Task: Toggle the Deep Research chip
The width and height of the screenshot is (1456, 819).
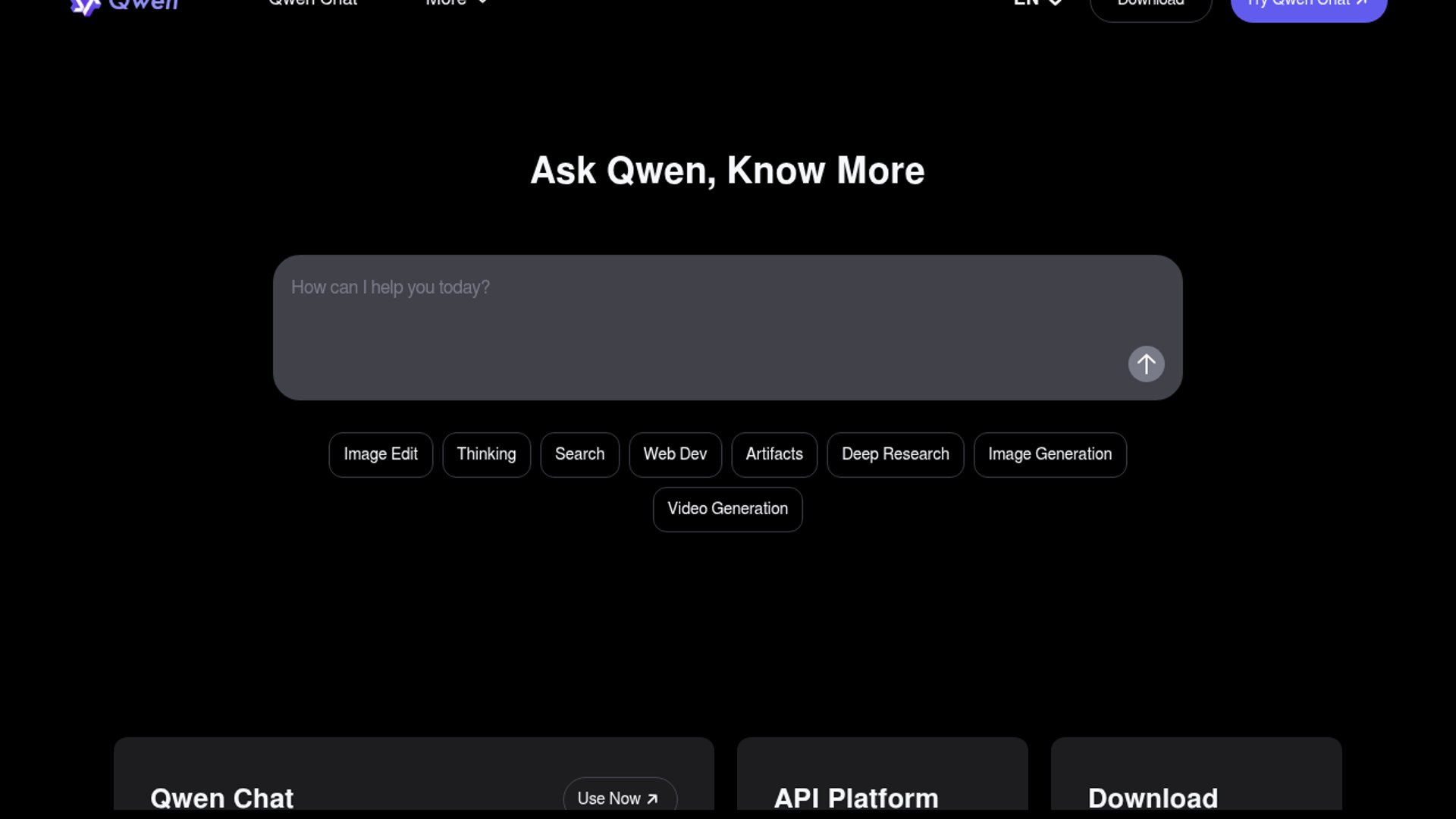Action: tap(895, 454)
